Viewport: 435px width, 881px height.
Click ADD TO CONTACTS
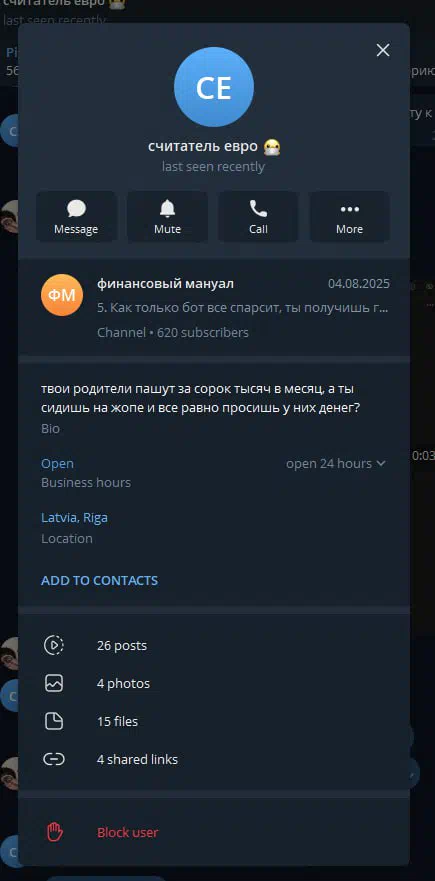pyautogui.click(x=99, y=580)
